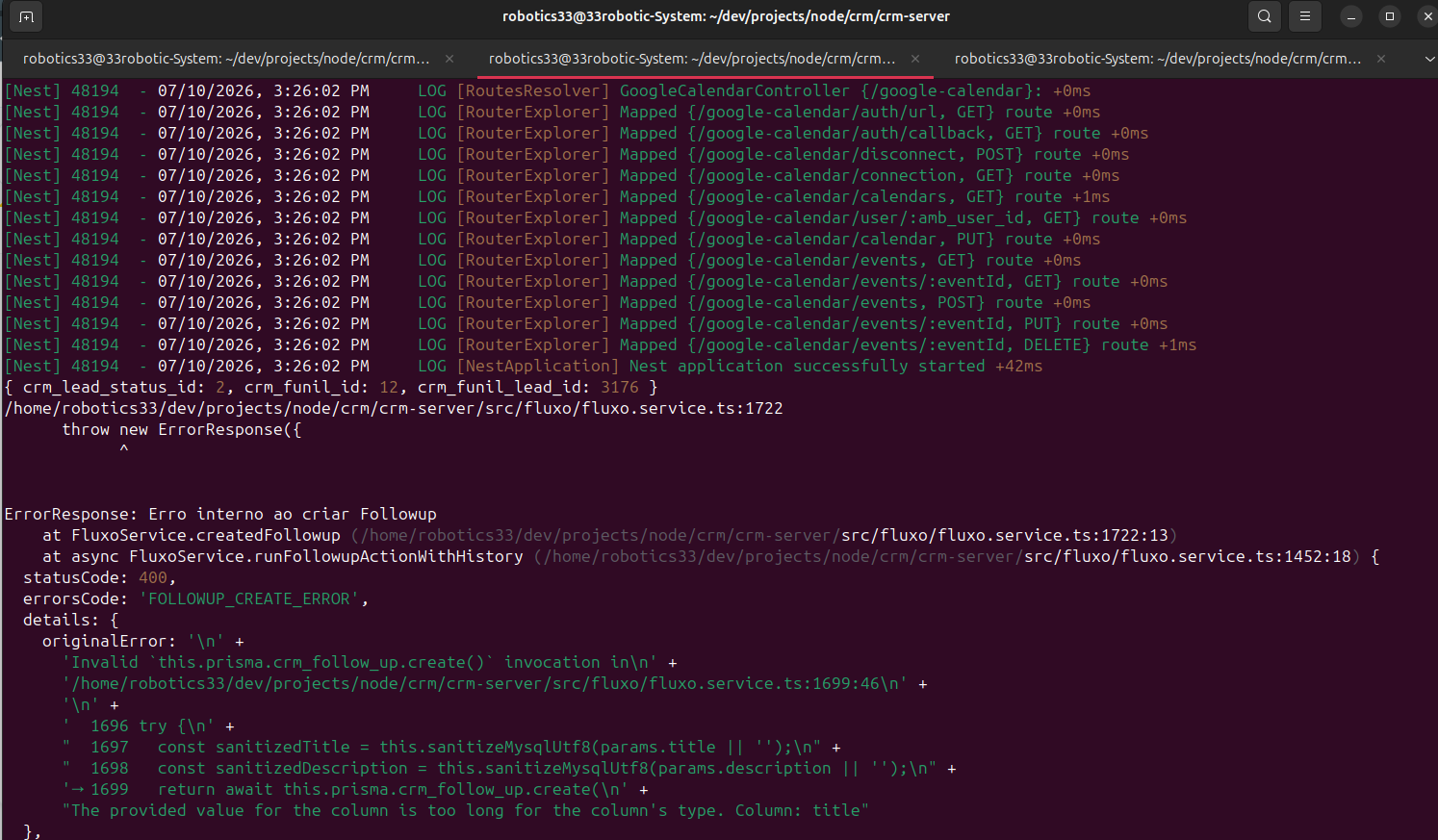Viewport: 1438px width, 840px height.
Task: Click the /google-calendar/calendar PUT route log
Action: click(552, 239)
